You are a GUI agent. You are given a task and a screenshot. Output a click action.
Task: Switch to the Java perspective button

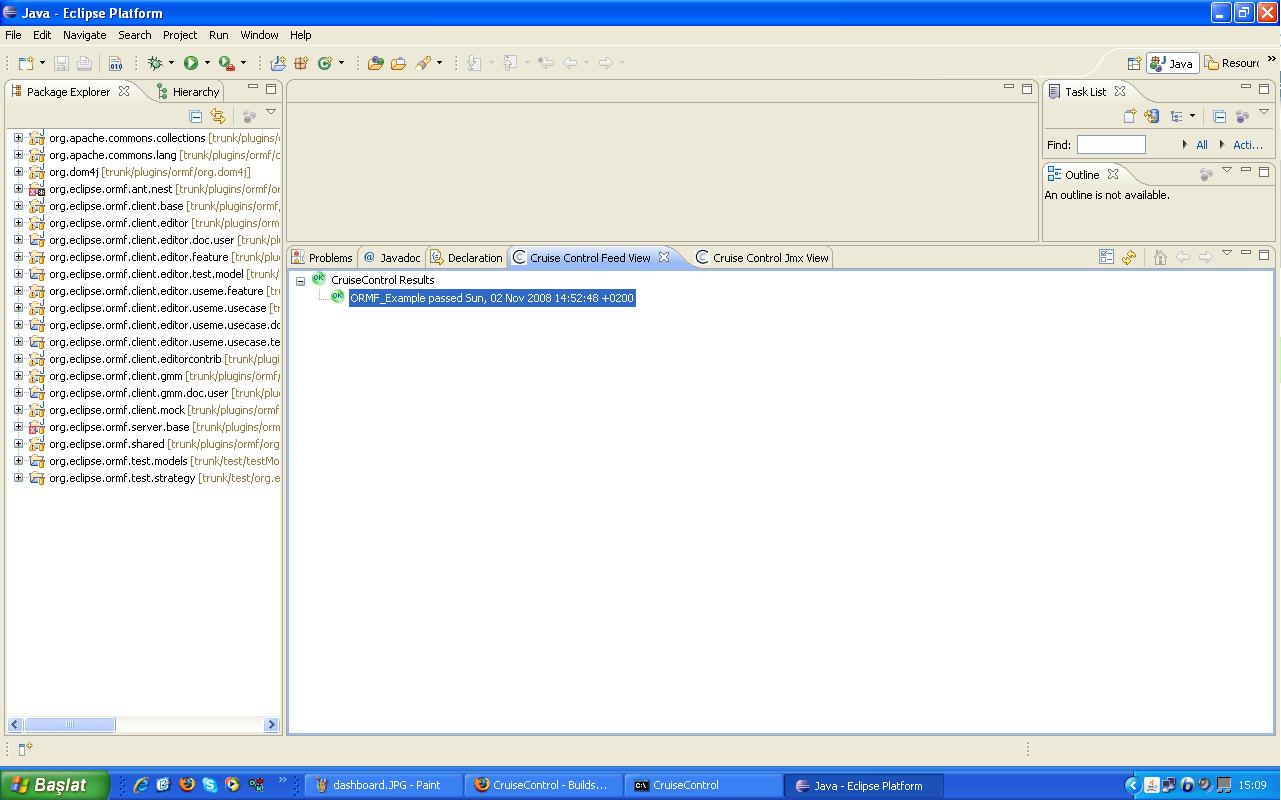(1173, 63)
